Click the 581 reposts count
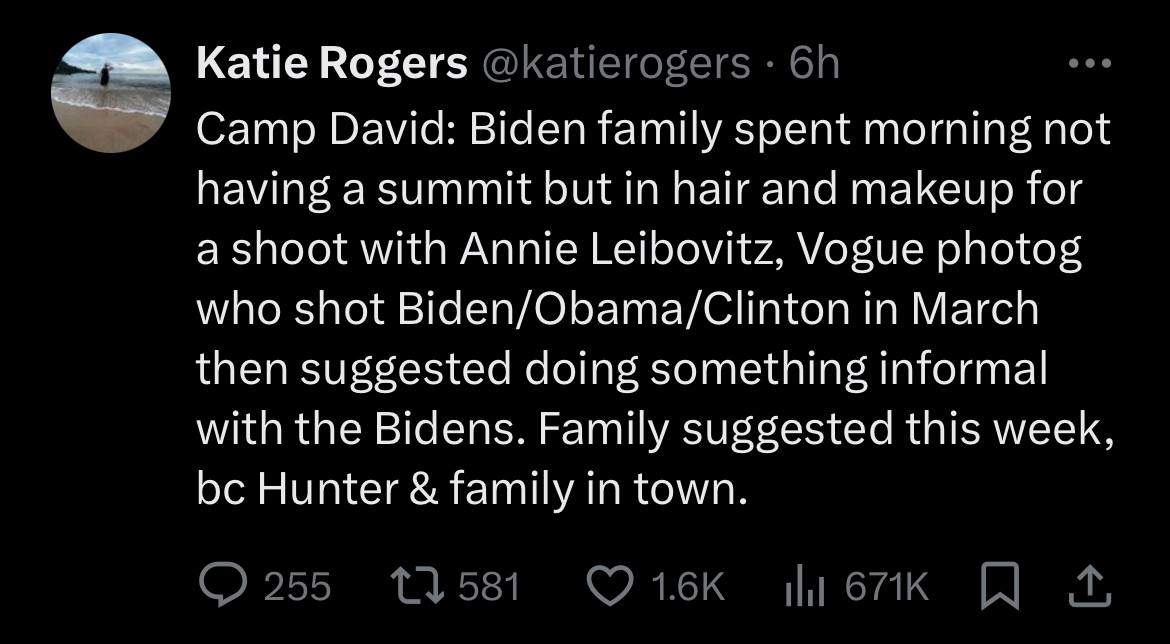The image size is (1170, 644). click(x=489, y=587)
